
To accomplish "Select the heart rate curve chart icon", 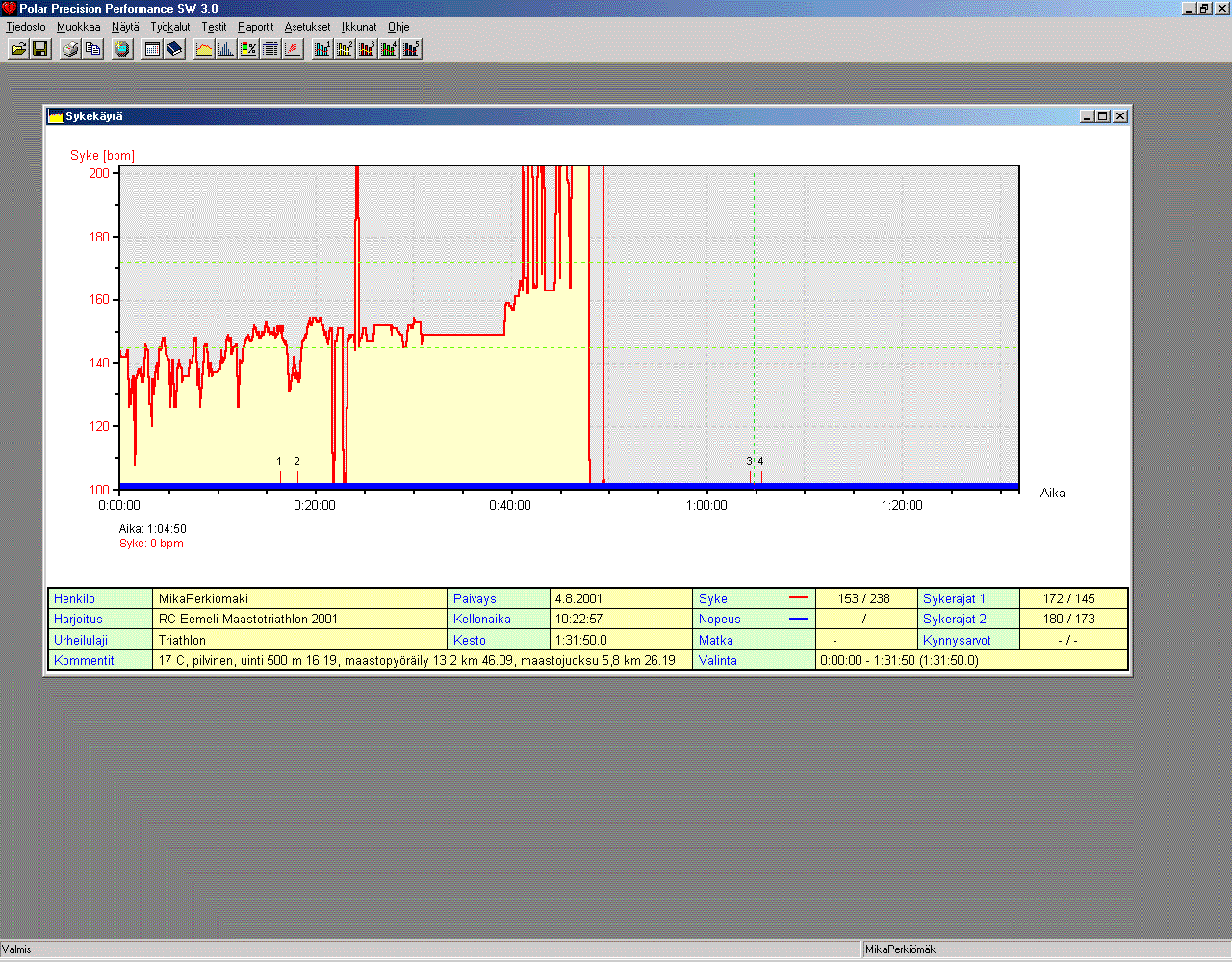I will [x=204, y=49].
